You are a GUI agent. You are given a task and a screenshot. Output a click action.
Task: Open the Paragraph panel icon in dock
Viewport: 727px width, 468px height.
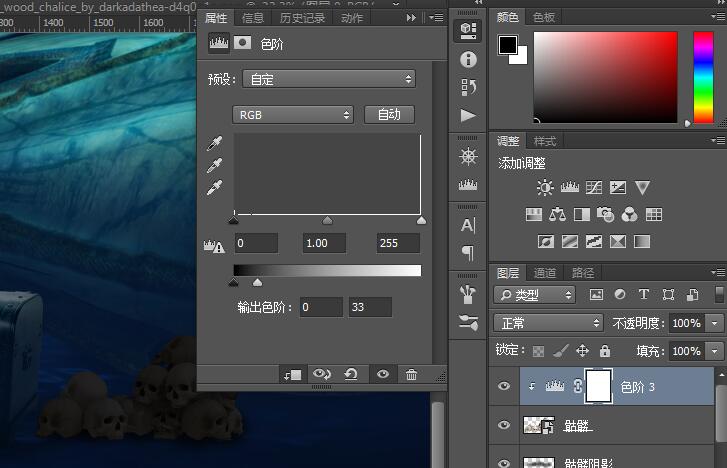click(468, 253)
